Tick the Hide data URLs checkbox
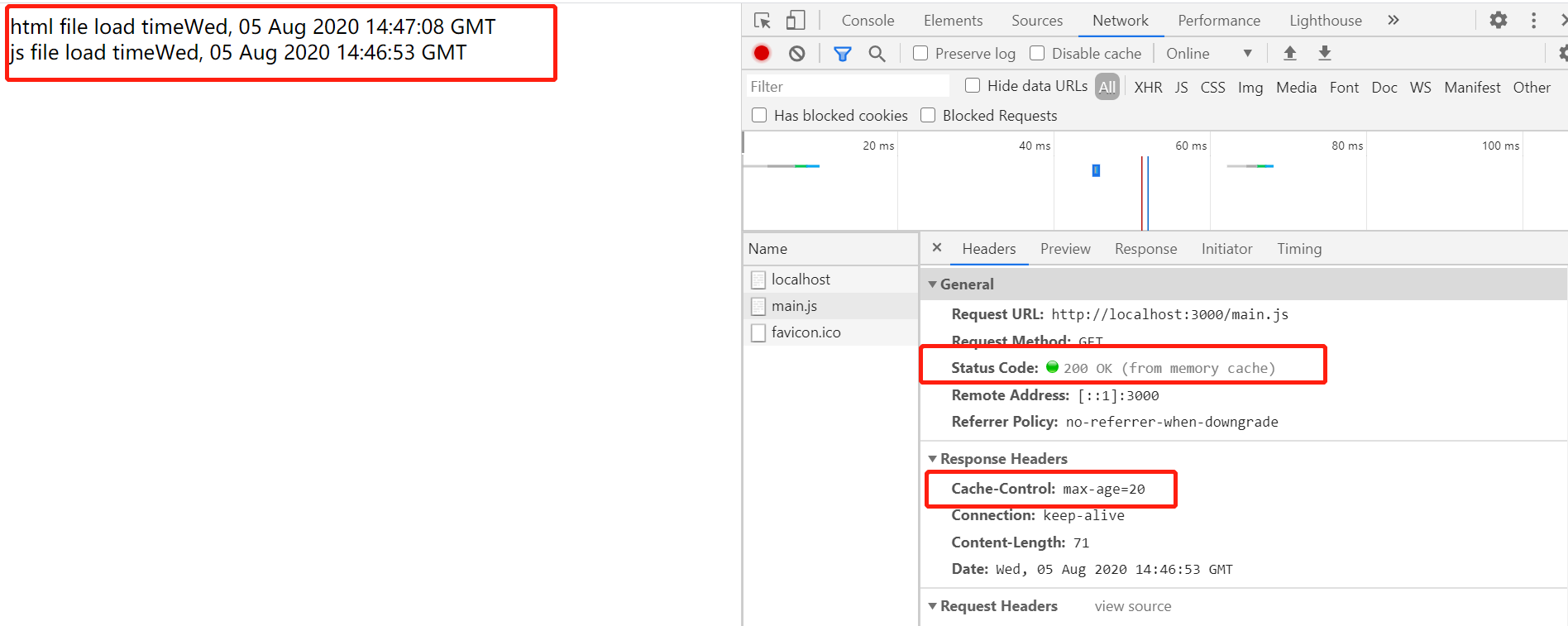Viewport: 1568px width, 626px height. [973, 86]
